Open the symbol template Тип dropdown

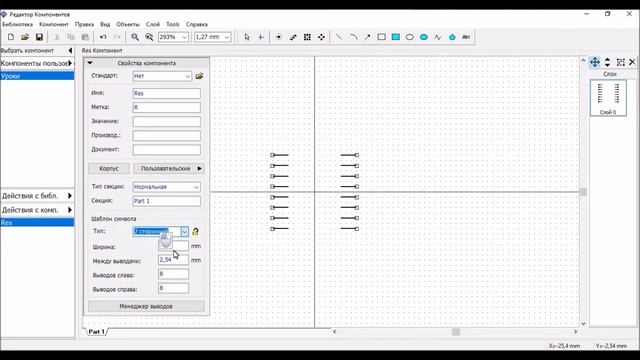click(x=184, y=231)
